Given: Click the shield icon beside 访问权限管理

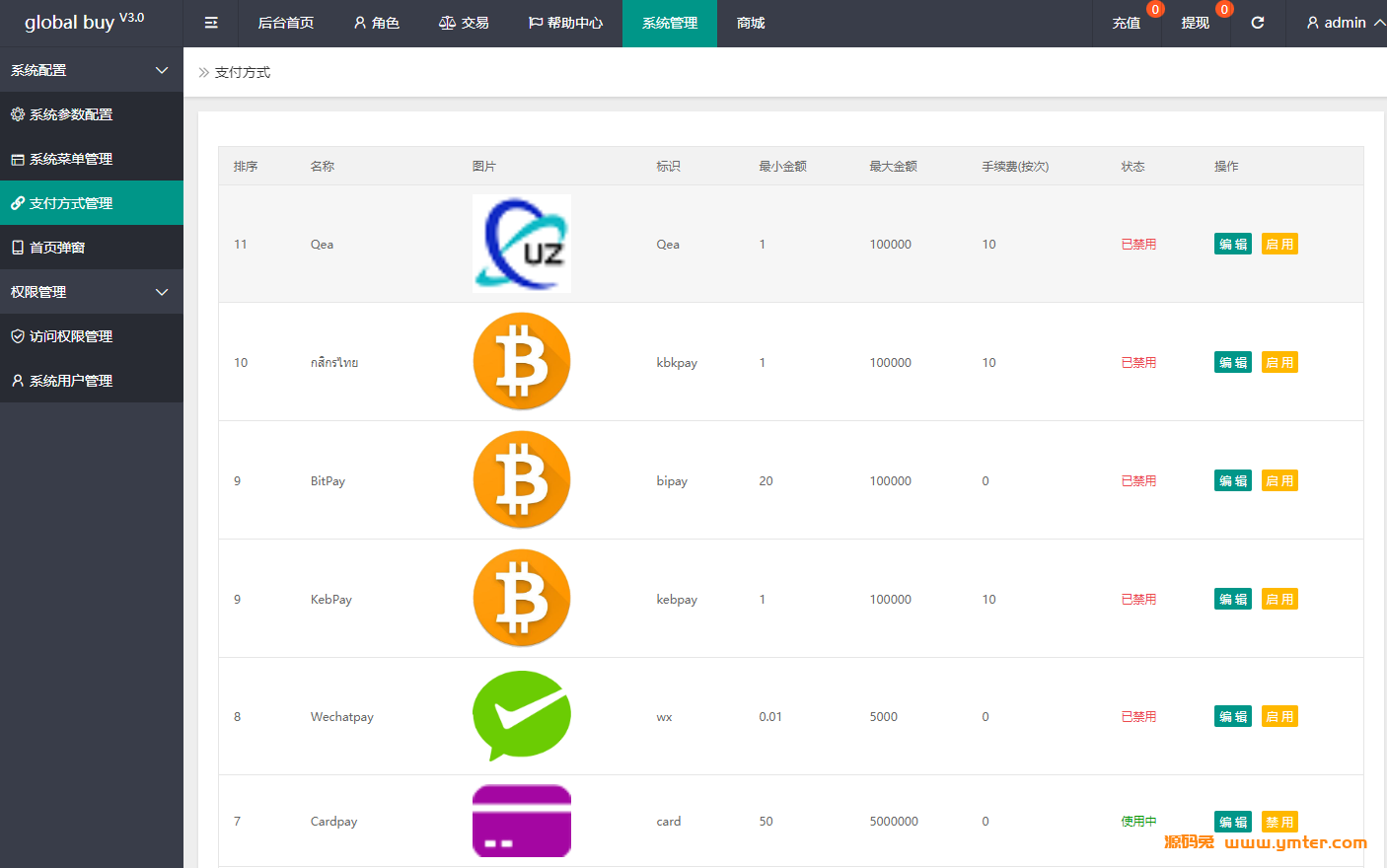Looking at the screenshot, I should coord(18,336).
